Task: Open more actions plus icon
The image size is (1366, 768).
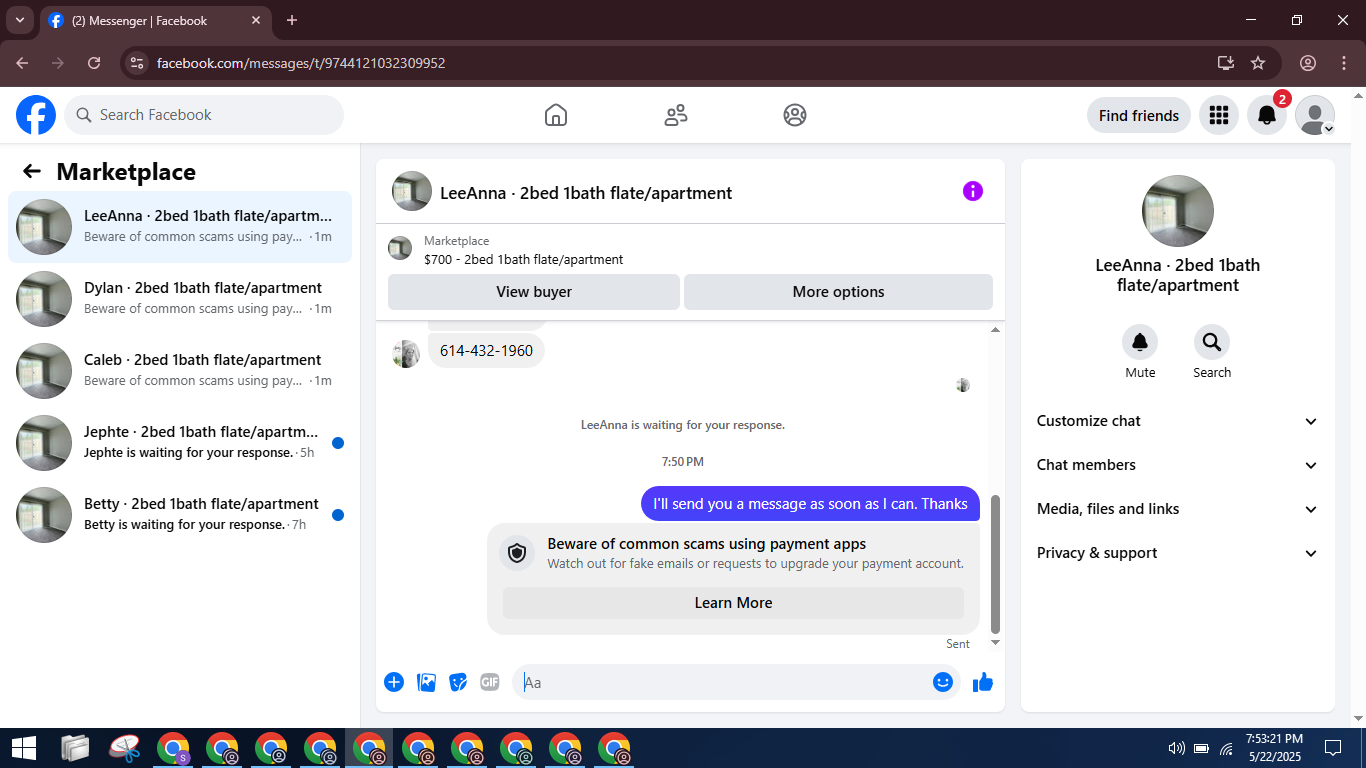Action: [x=394, y=682]
